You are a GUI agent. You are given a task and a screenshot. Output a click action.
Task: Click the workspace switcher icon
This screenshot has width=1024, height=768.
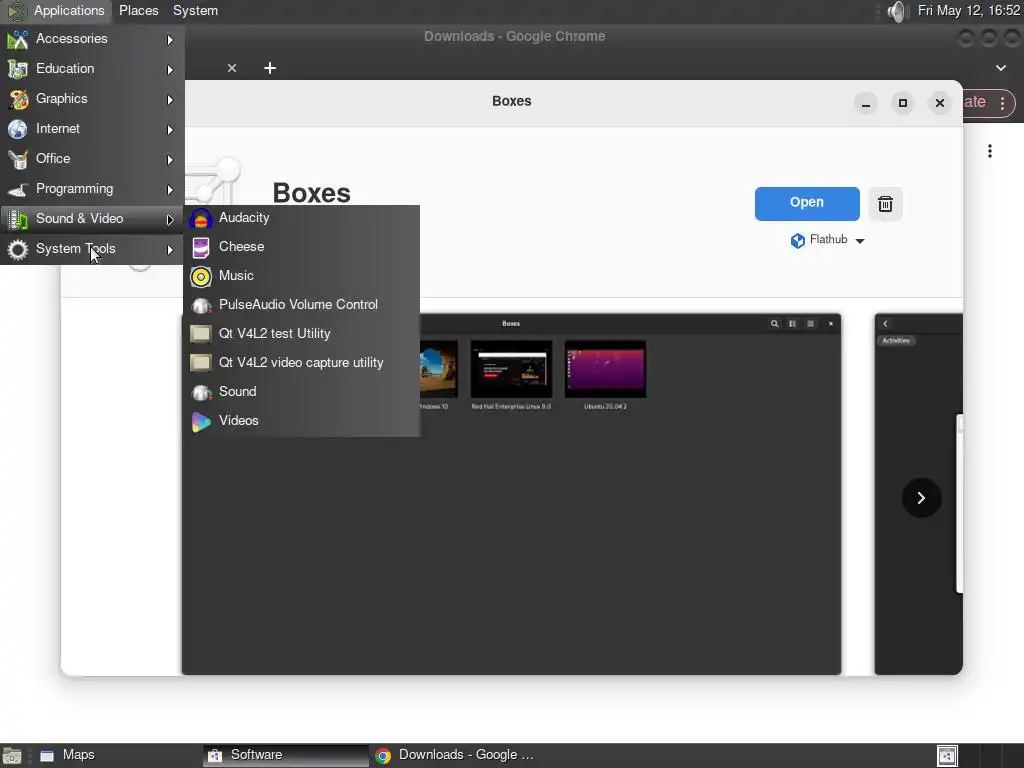pyautogui.click(x=948, y=756)
